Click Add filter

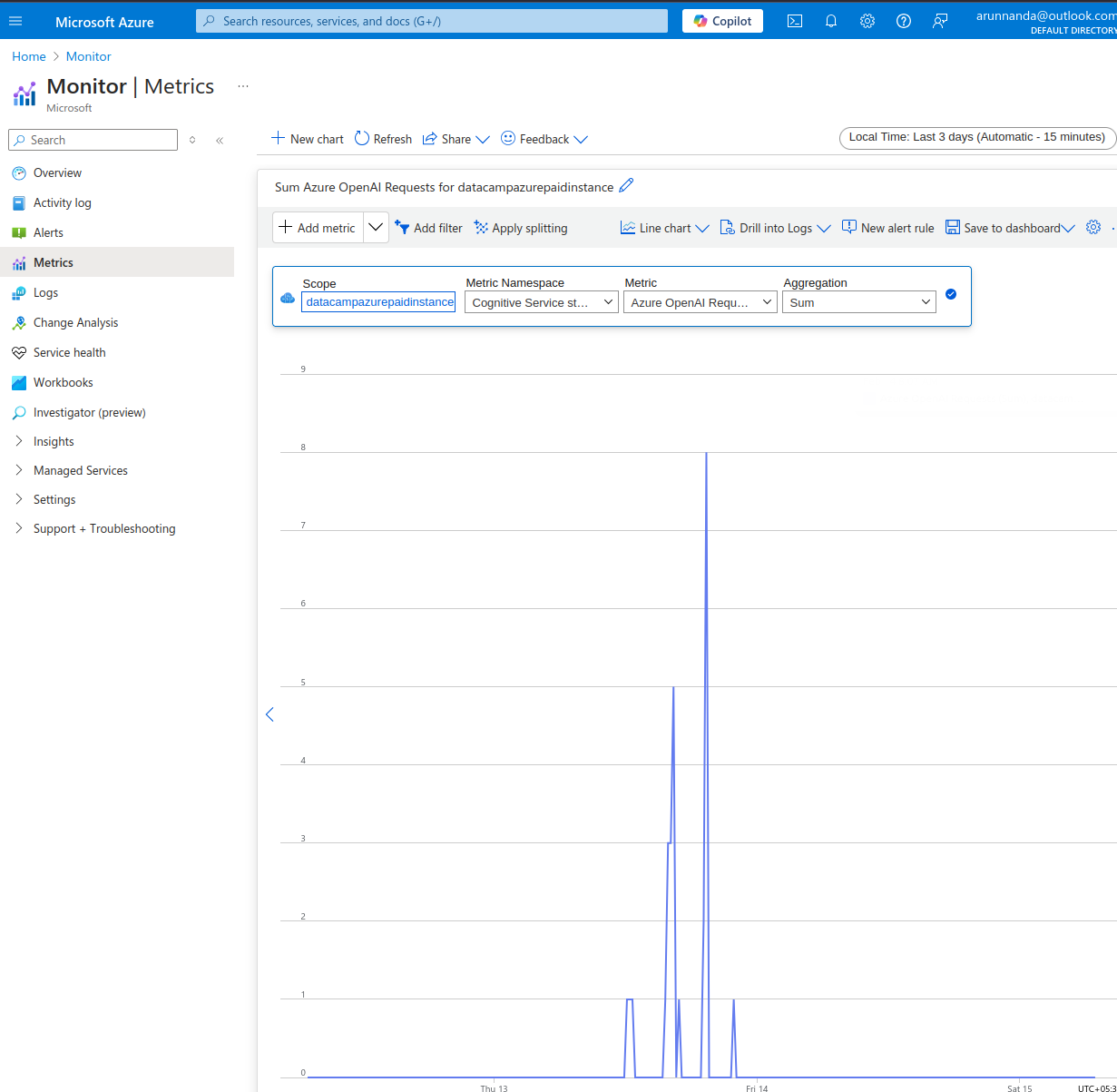(428, 228)
